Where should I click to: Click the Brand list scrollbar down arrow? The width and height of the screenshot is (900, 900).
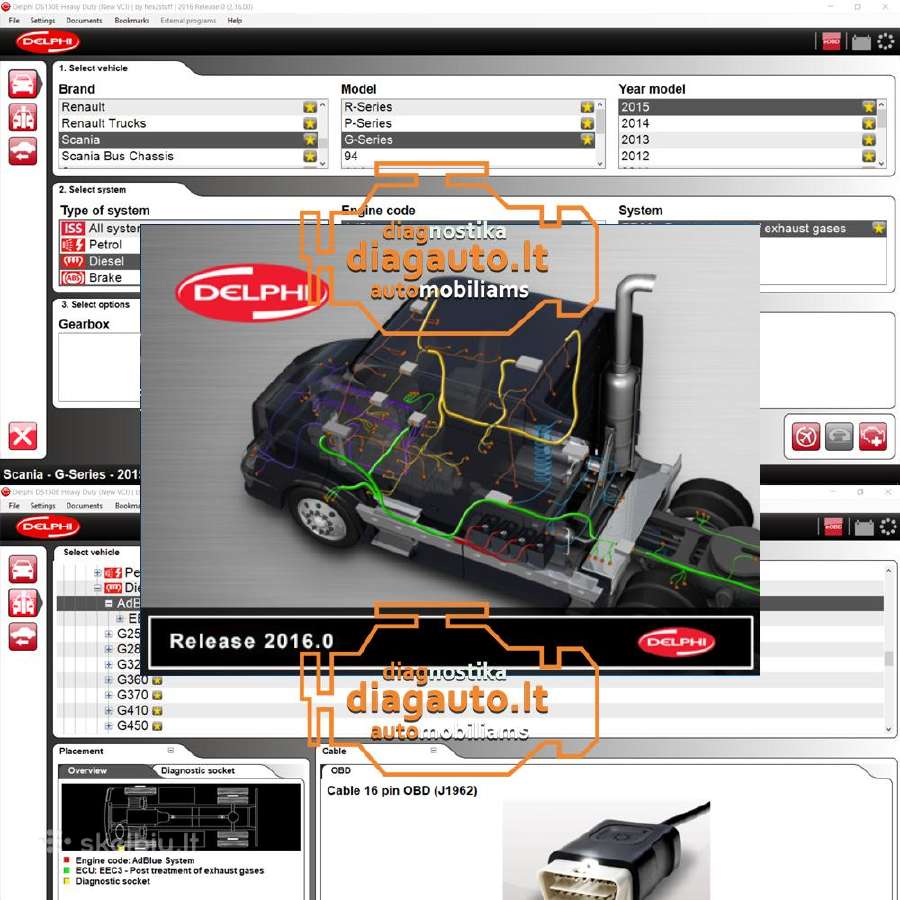[x=323, y=164]
